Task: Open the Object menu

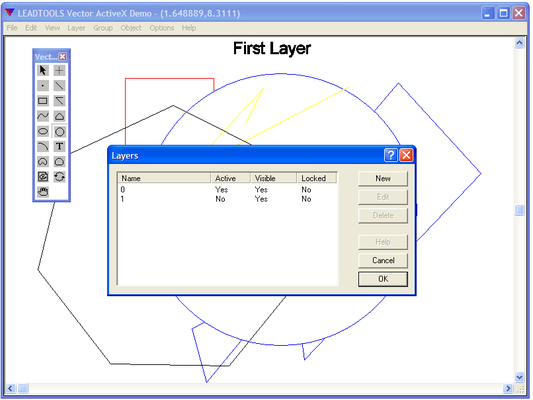Action: (x=131, y=28)
